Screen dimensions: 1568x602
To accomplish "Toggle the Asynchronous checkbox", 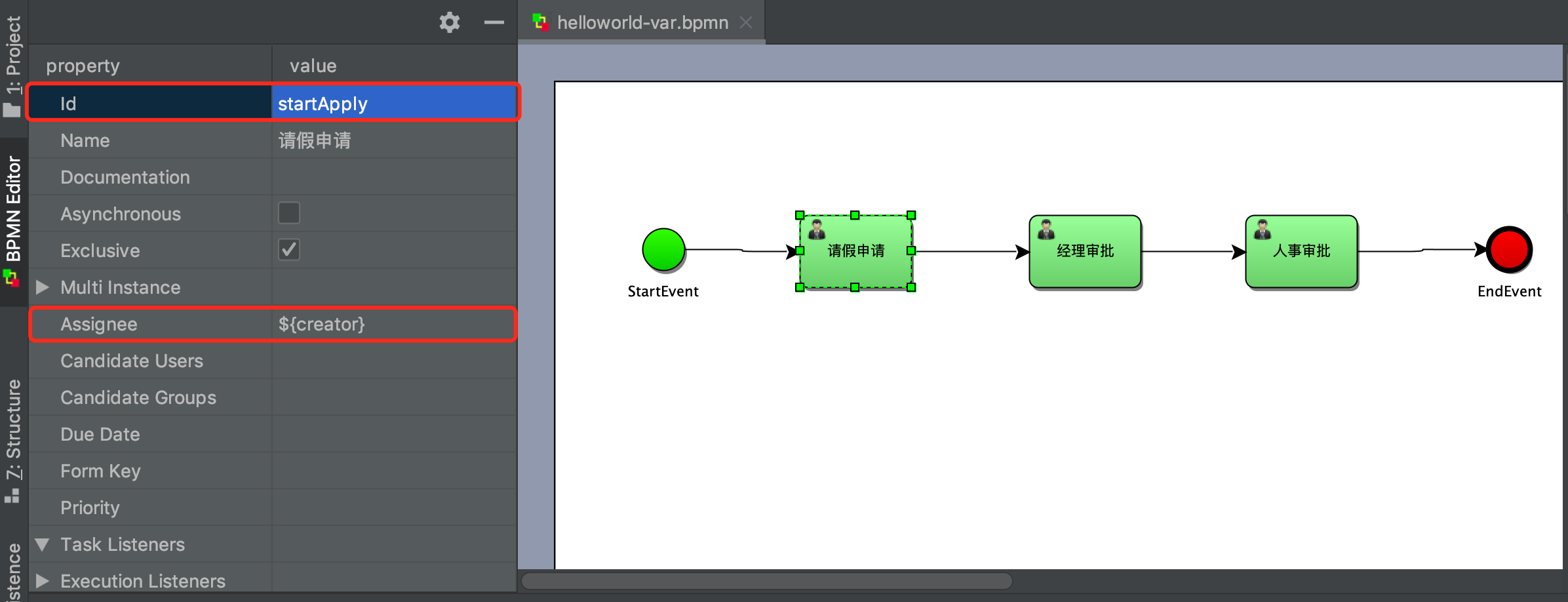I will [x=289, y=213].
